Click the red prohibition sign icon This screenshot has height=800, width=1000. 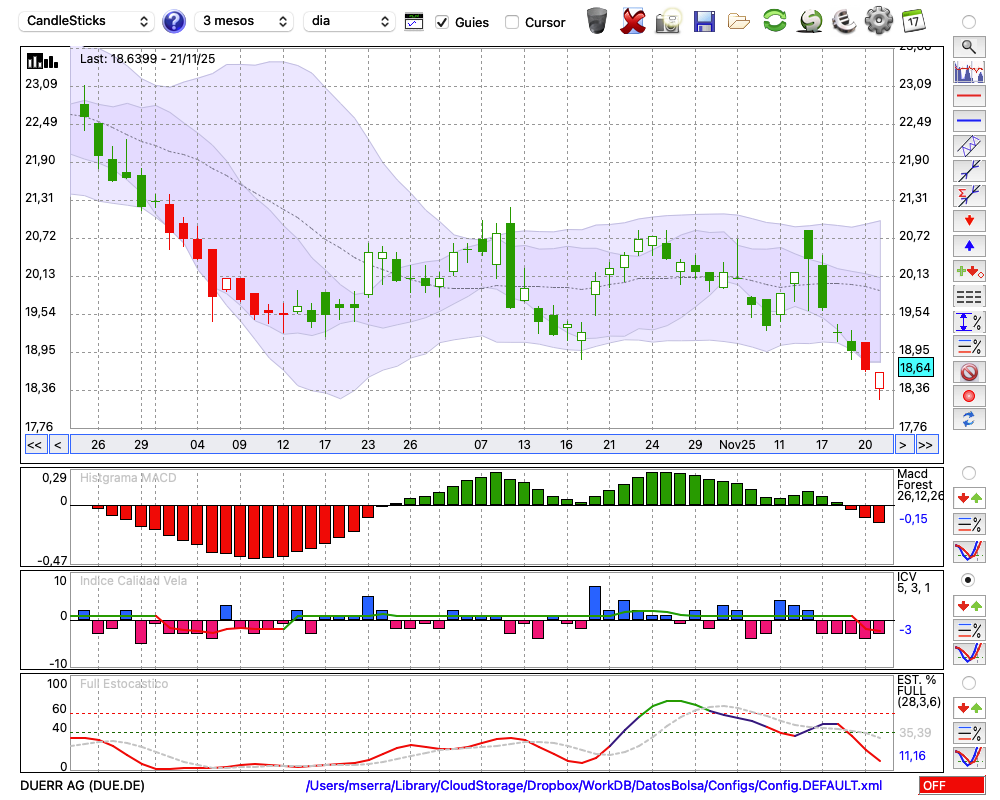tap(968, 371)
